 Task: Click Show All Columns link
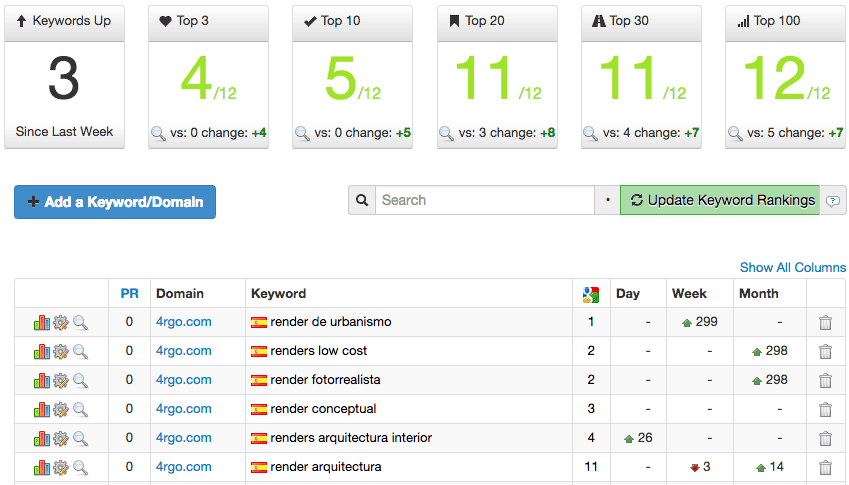[793, 267]
